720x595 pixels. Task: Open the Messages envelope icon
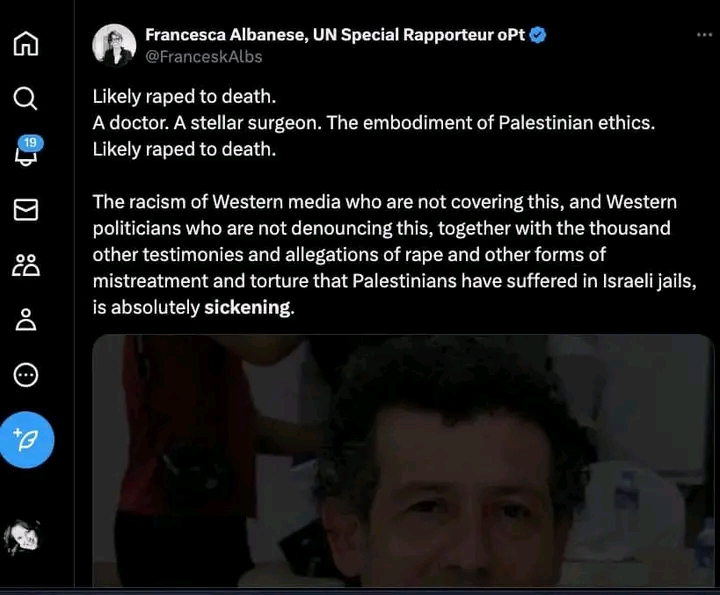click(x=26, y=209)
